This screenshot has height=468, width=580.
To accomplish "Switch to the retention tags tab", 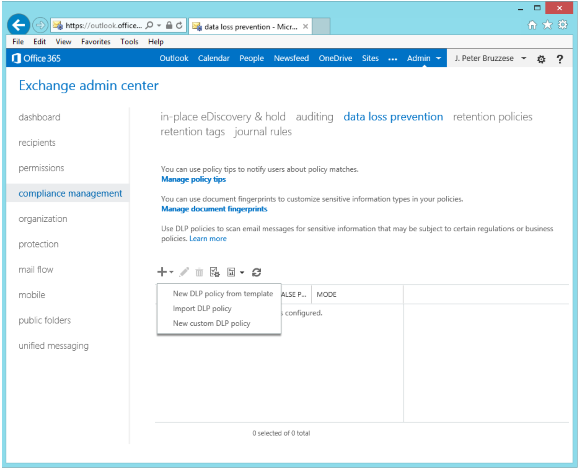I will pos(192,132).
